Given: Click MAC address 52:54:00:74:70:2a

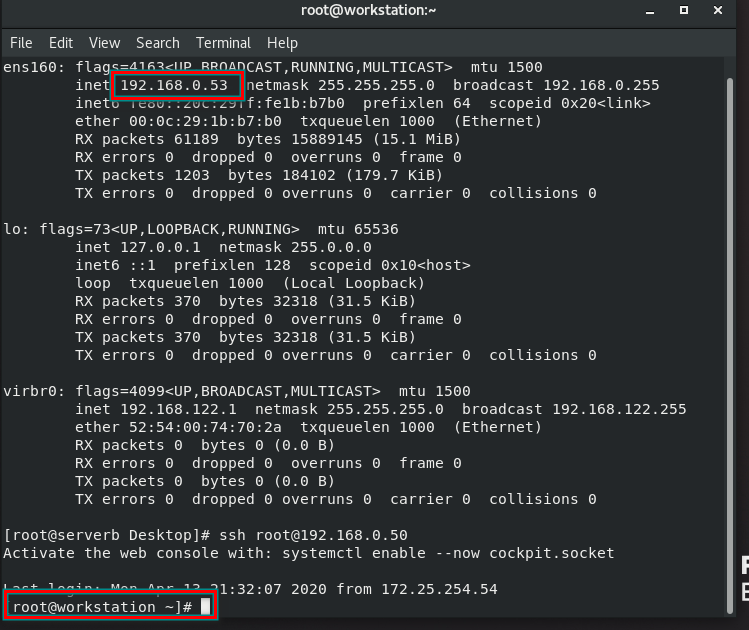Looking at the screenshot, I should click(205, 427).
